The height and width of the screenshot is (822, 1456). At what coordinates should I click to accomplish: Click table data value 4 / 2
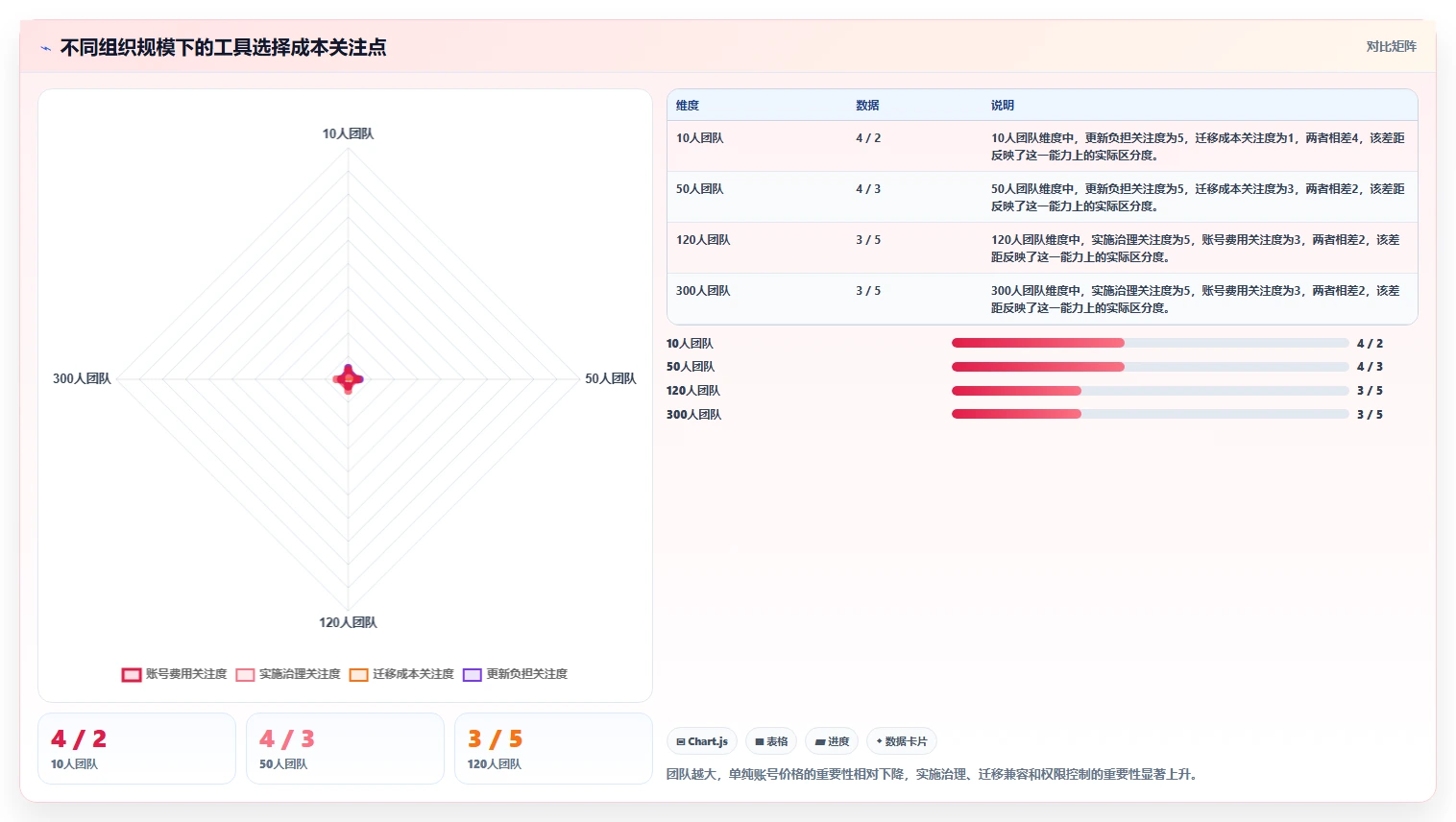(868, 138)
